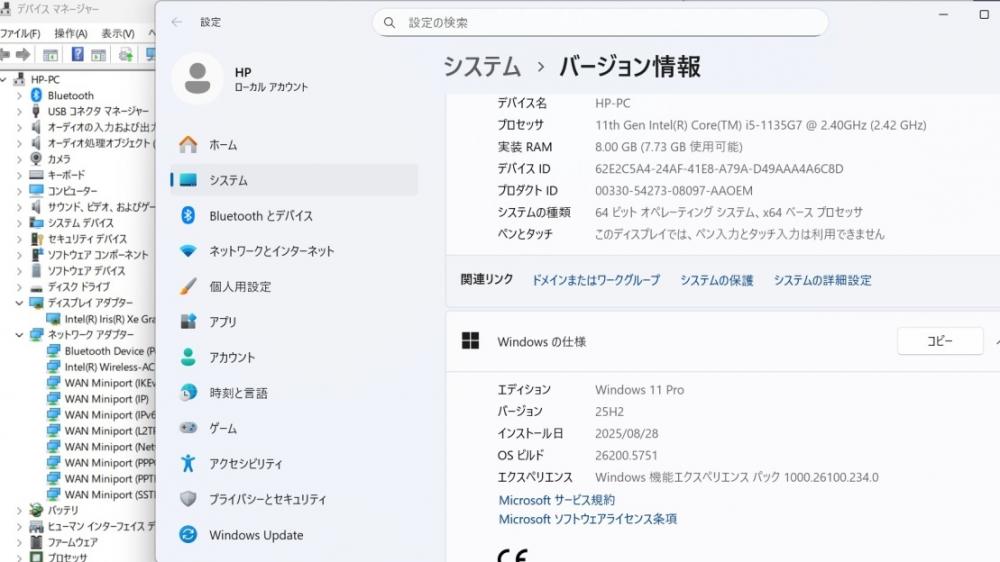Click scan for hardware changes toolbar icon
This screenshot has height=562, width=1000.
point(126,55)
